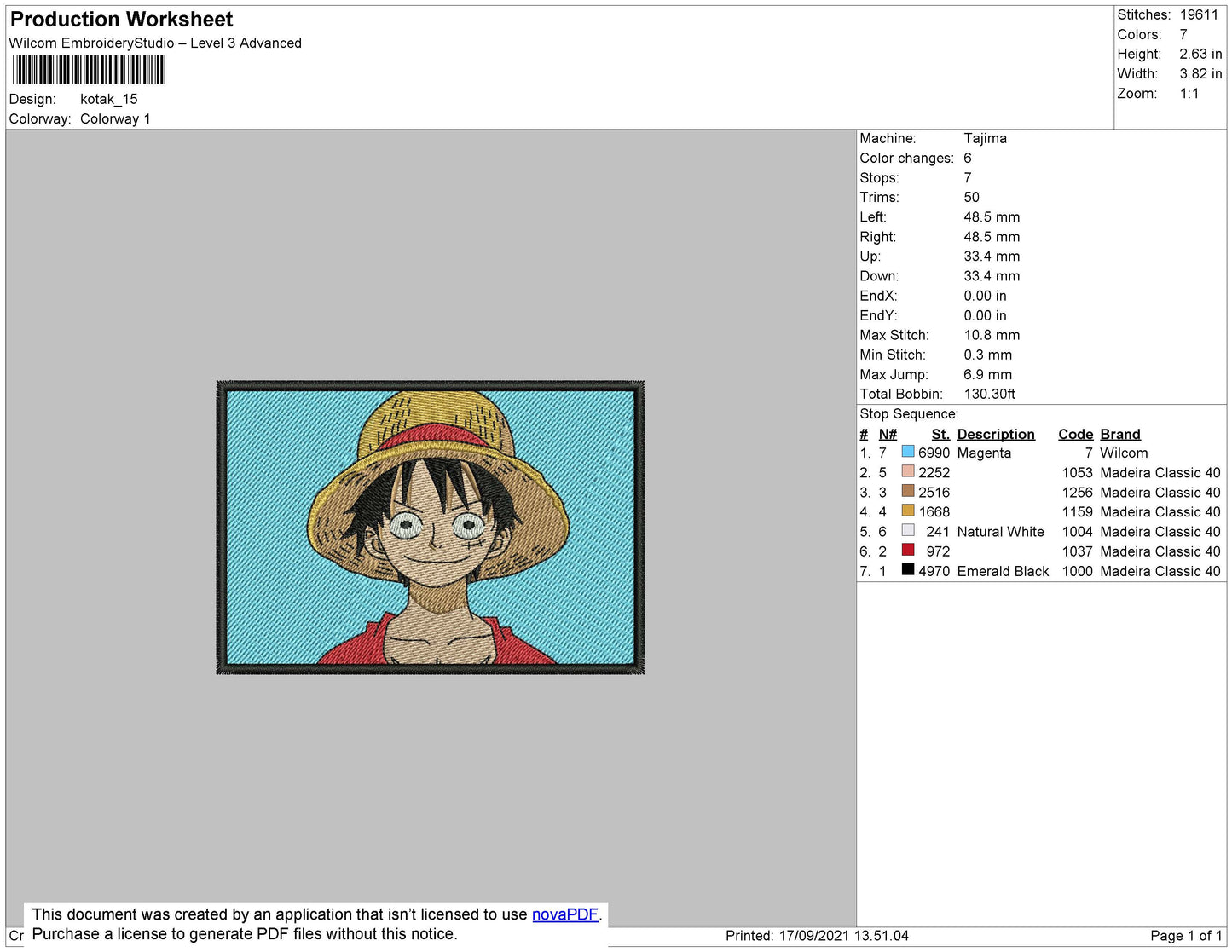
Task: Click the Color changes value "6"
Action: tap(968, 158)
